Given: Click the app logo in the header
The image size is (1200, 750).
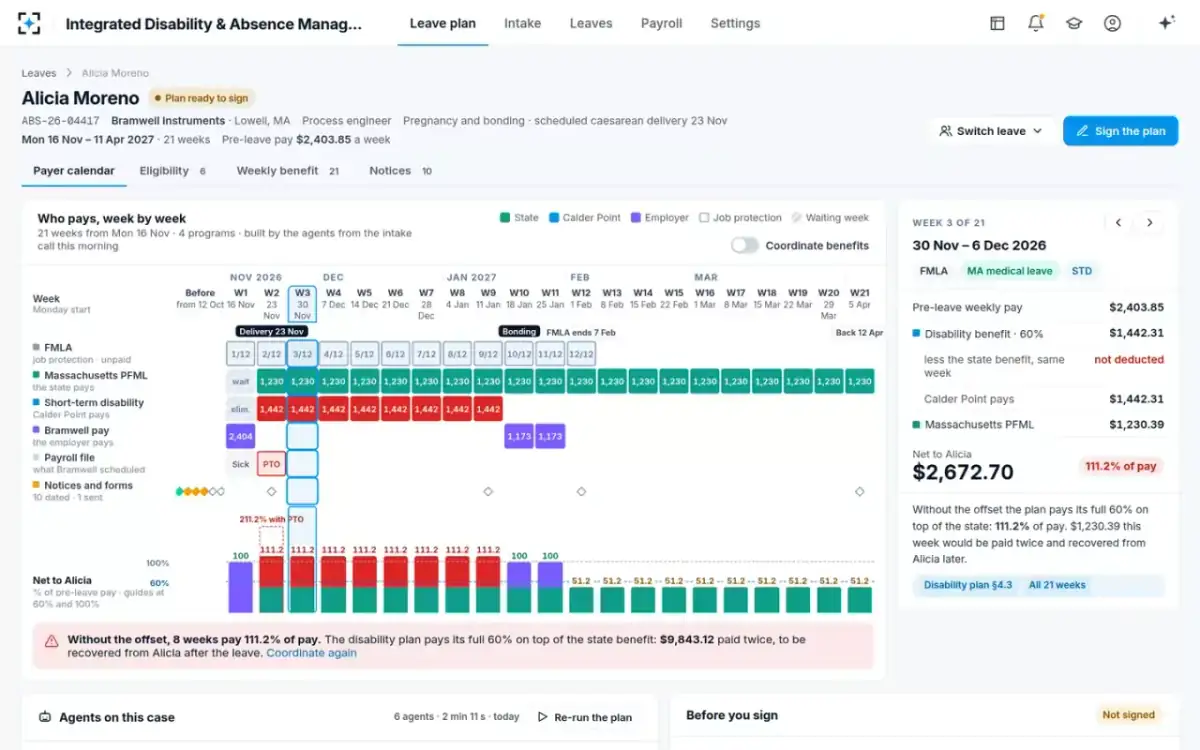Looking at the screenshot, I should click(x=30, y=24).
